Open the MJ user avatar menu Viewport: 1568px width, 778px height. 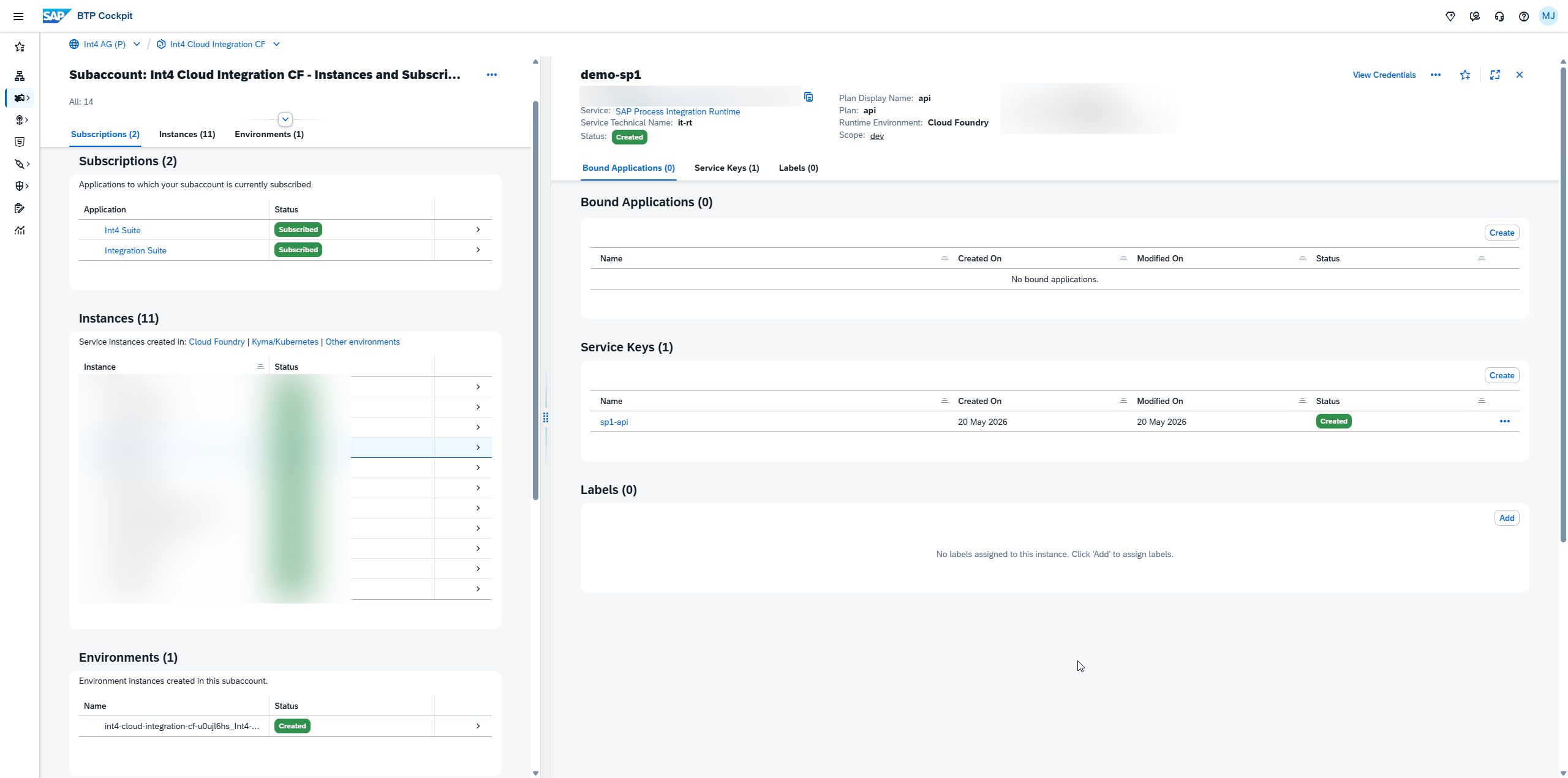point(1548,16)
